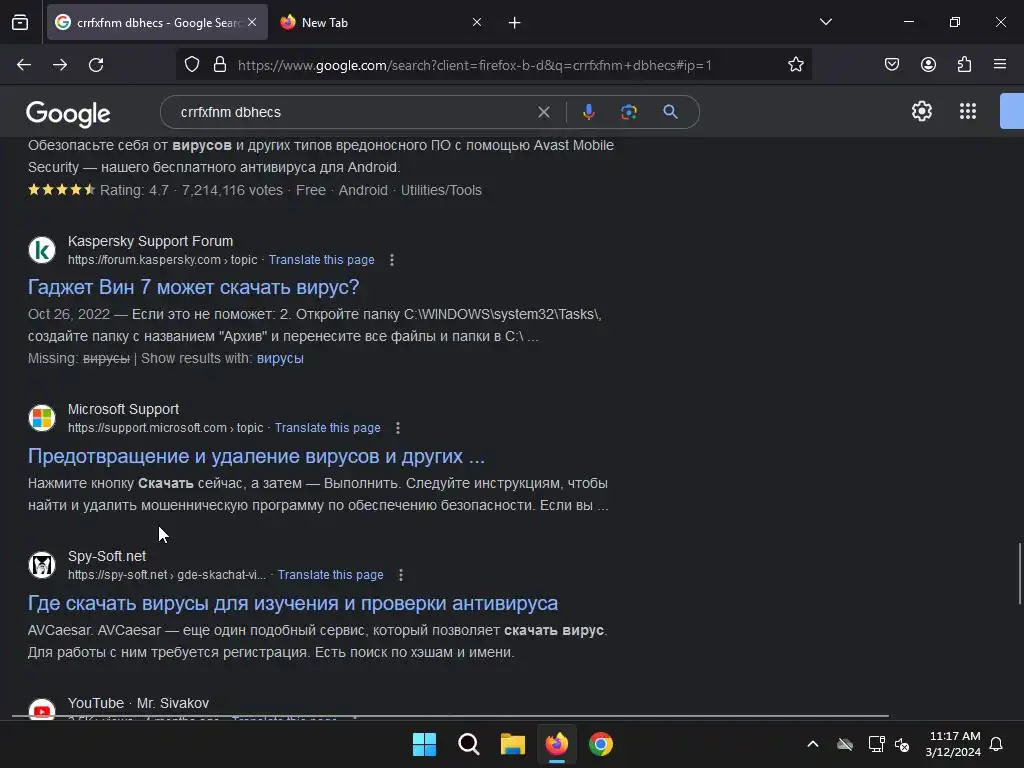1024x768 pixels.
Task: Reload the current page
Action: [96, 65]
